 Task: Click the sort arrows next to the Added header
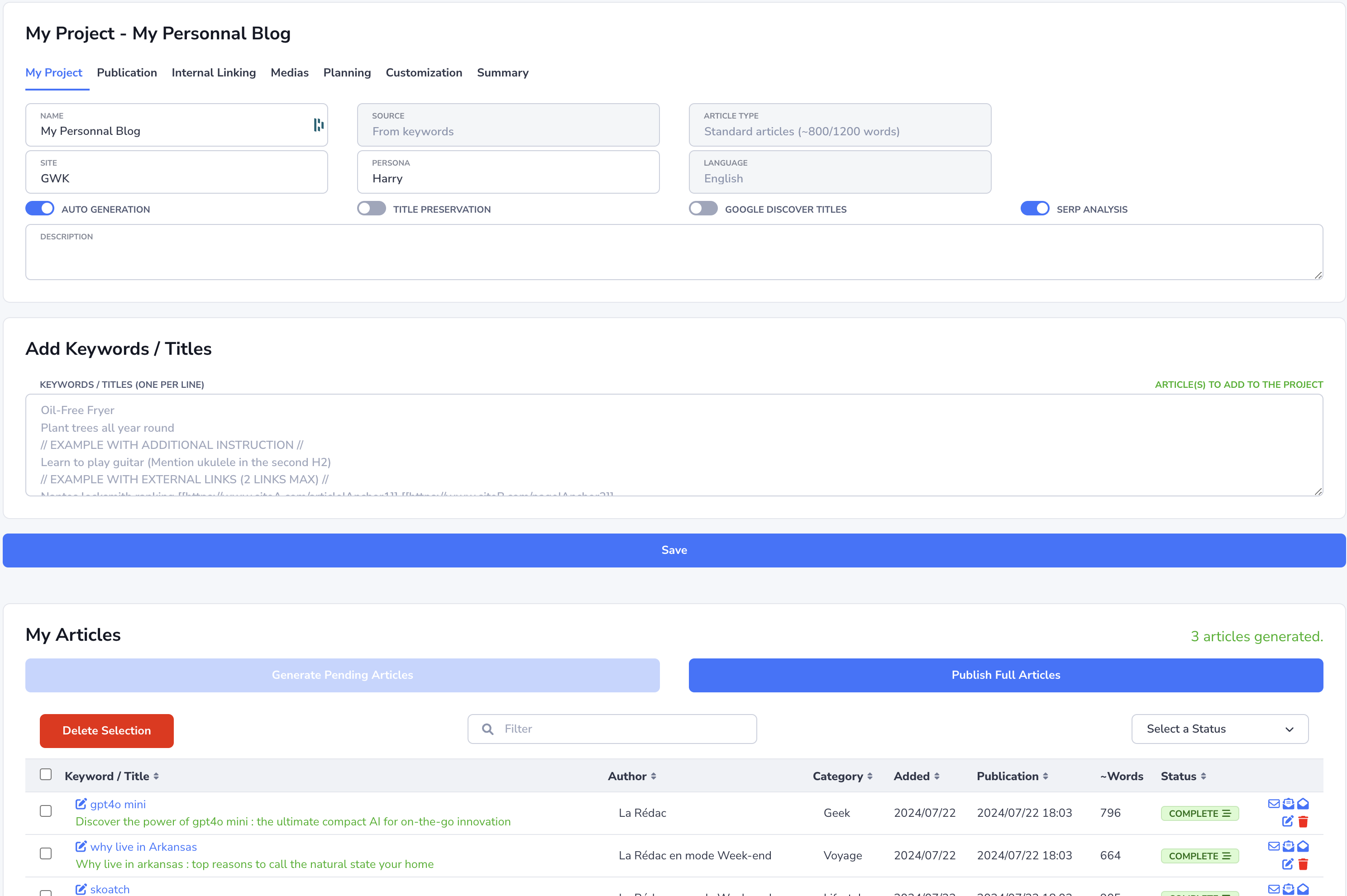coord(936,776)
